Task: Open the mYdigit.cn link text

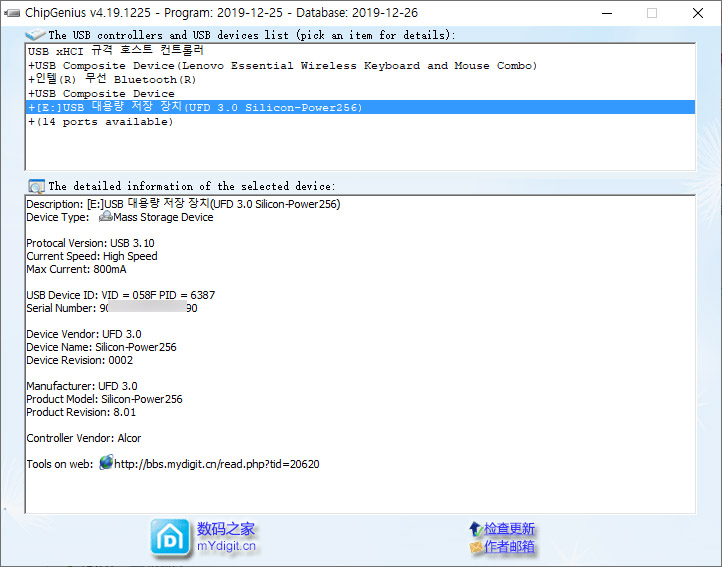Action: [226, 546]
